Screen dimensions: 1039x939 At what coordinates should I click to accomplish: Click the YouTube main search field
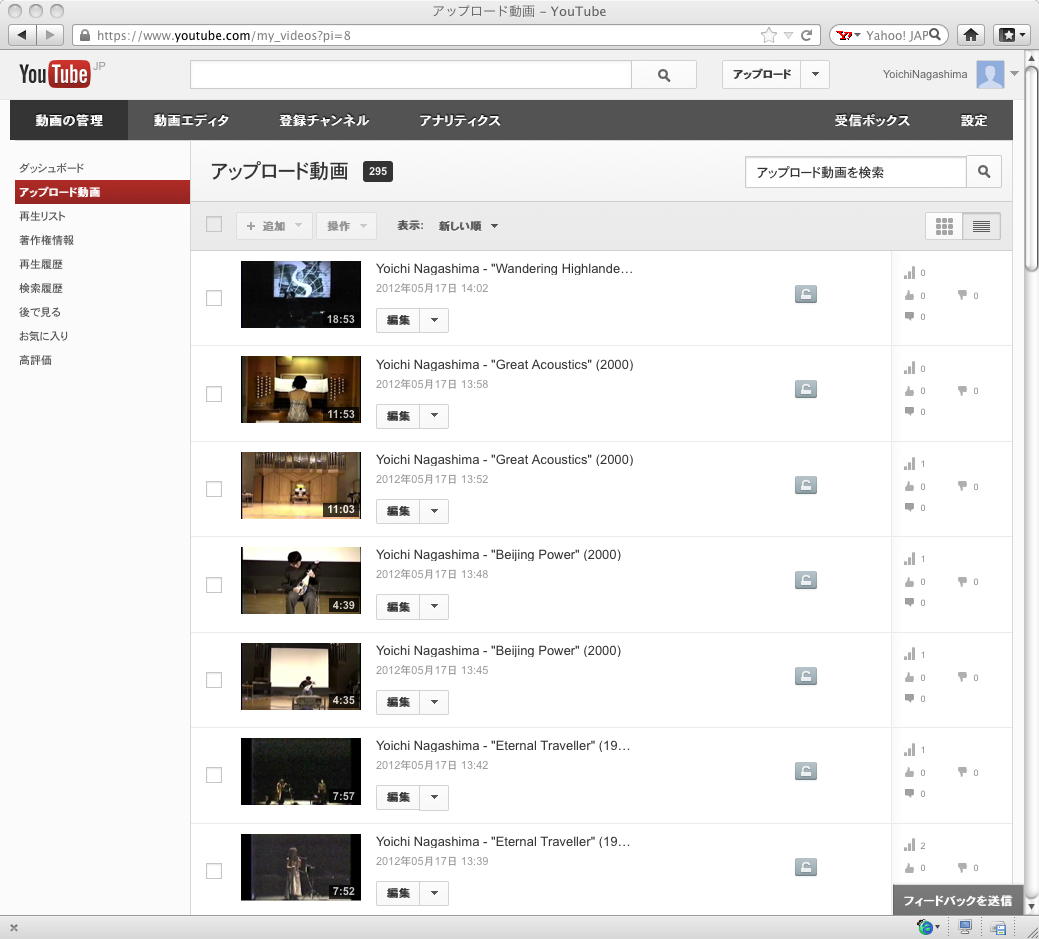point(411,75)
